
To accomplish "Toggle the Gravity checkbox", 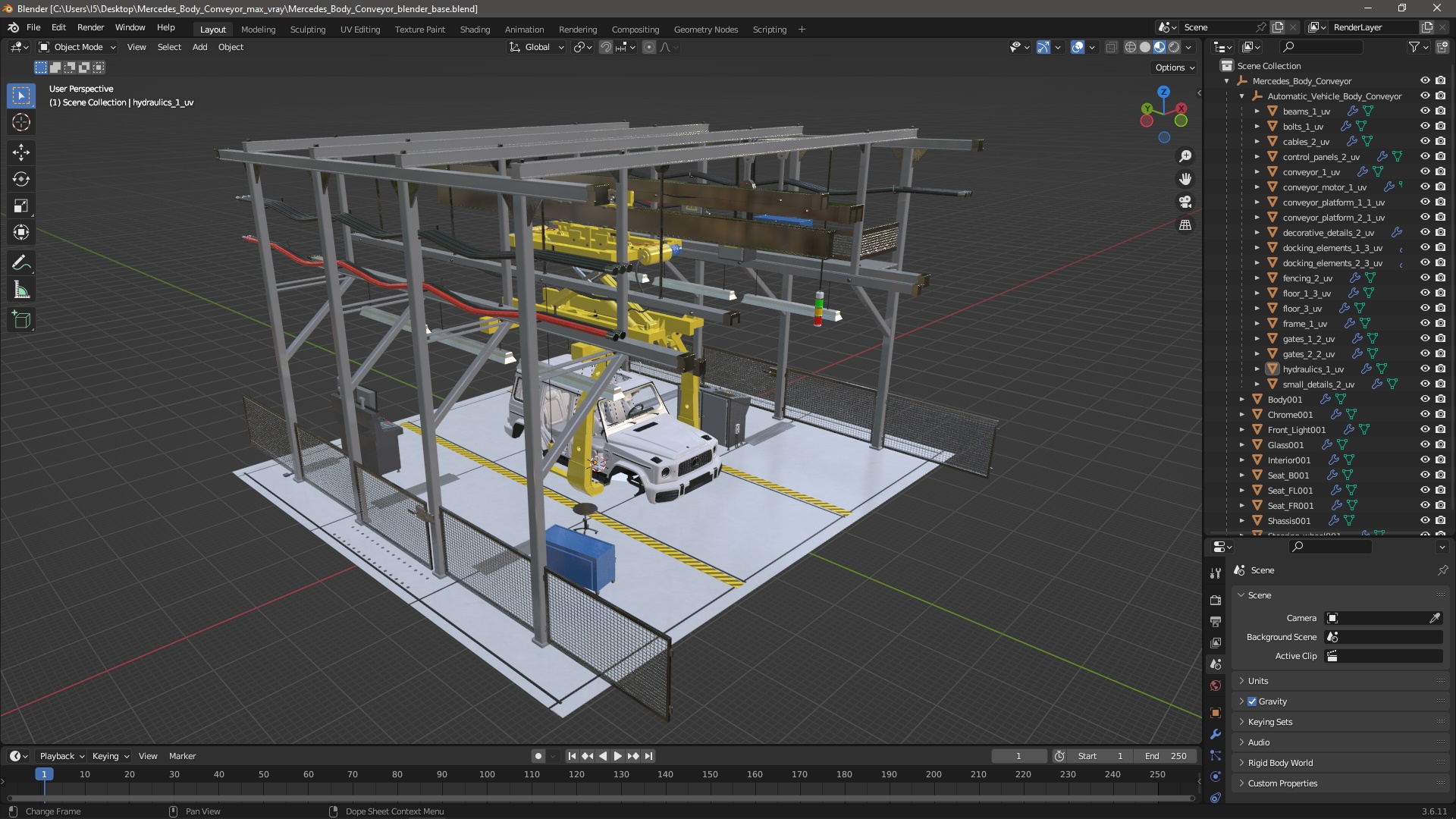I will pyautogui.click(x=1252, y=701).
